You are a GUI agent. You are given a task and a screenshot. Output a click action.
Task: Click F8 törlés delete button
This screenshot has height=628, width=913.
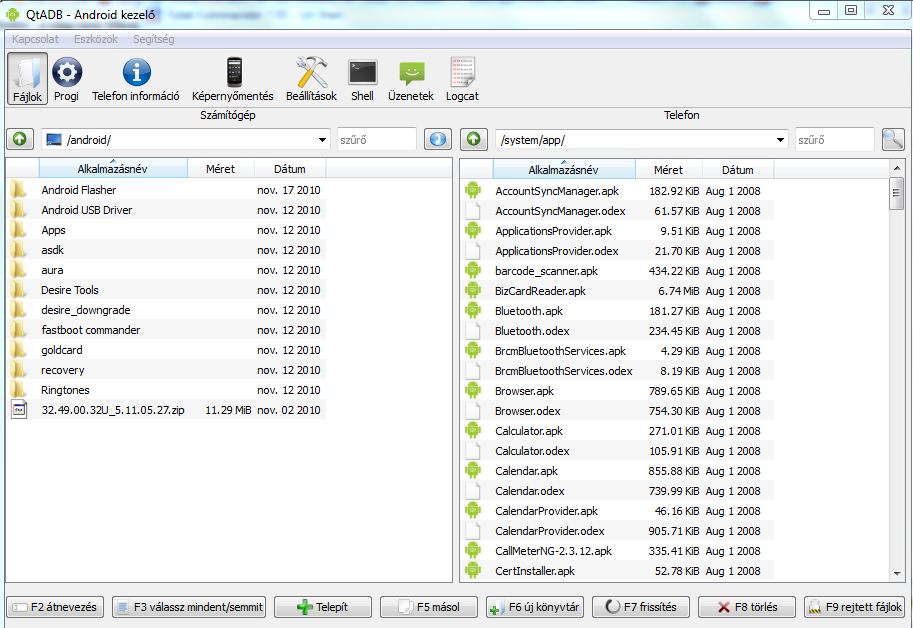(746, 606)
